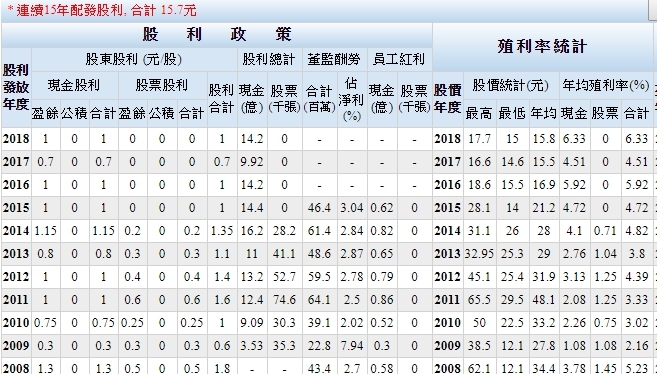Click total yield '3.33' for 2011
The image size is (657, 374).
click(637, 300)
